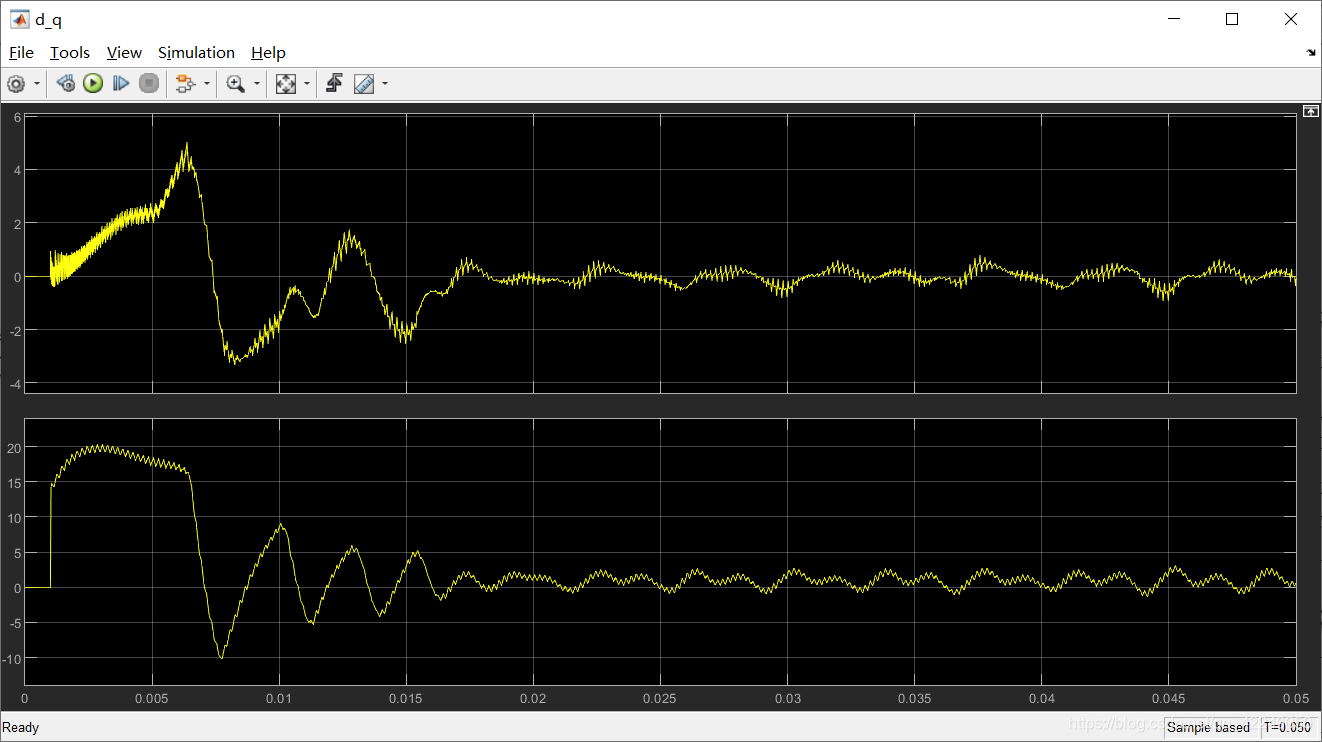The image size is (1322, 742).
Task: Click the MATLAB logo in the title bar
Action: (19, 19)
